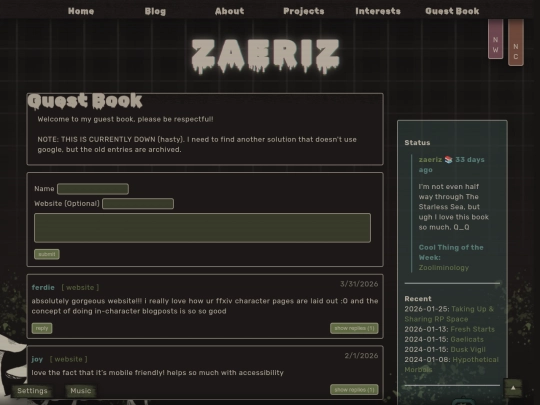Click ferdie's username
540x405 pixels.
[x=43, y=288]
